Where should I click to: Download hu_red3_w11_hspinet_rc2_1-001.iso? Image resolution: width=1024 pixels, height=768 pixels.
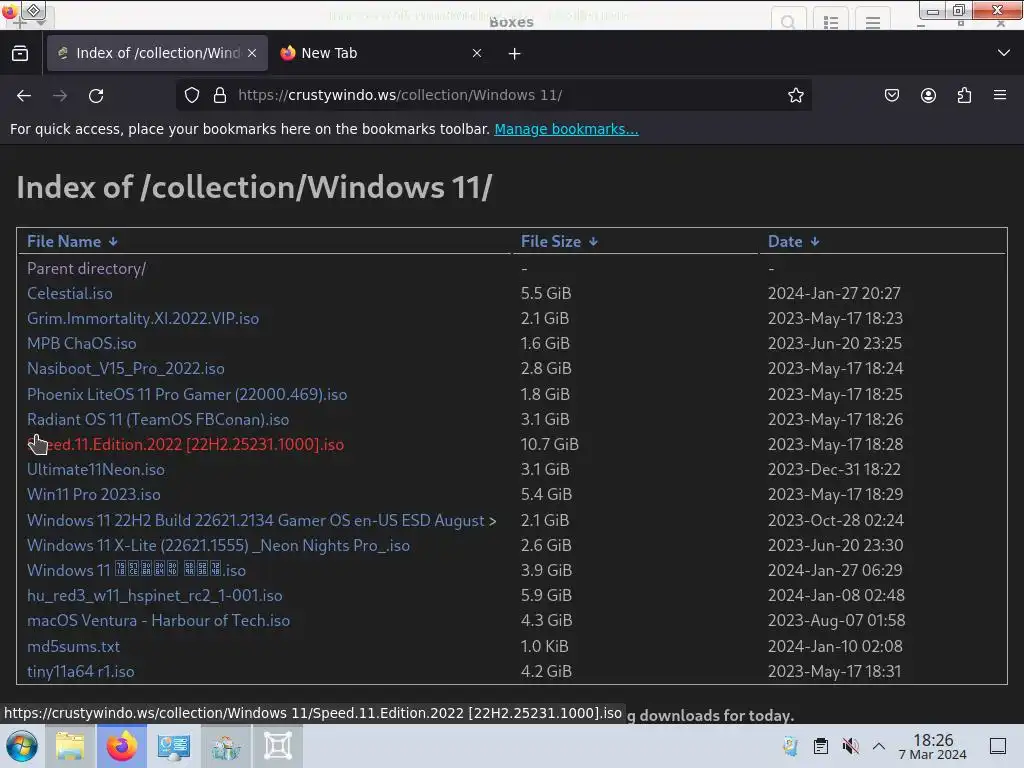(x=154, y=596)
